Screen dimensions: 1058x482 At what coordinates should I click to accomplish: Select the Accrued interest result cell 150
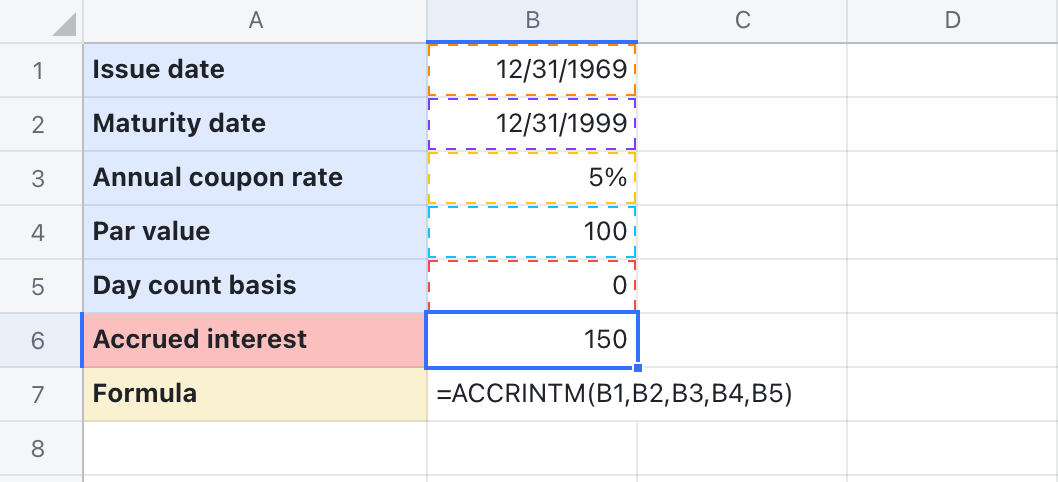pyautogui.click(x=532, y=340)
